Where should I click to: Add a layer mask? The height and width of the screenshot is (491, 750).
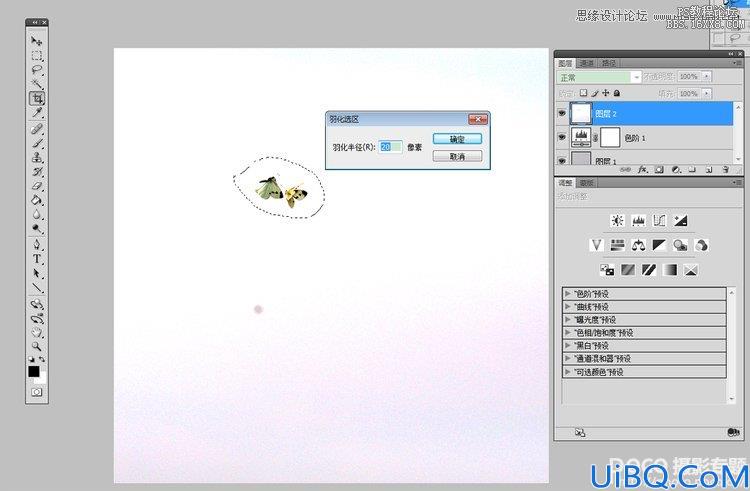coord(659,170)
